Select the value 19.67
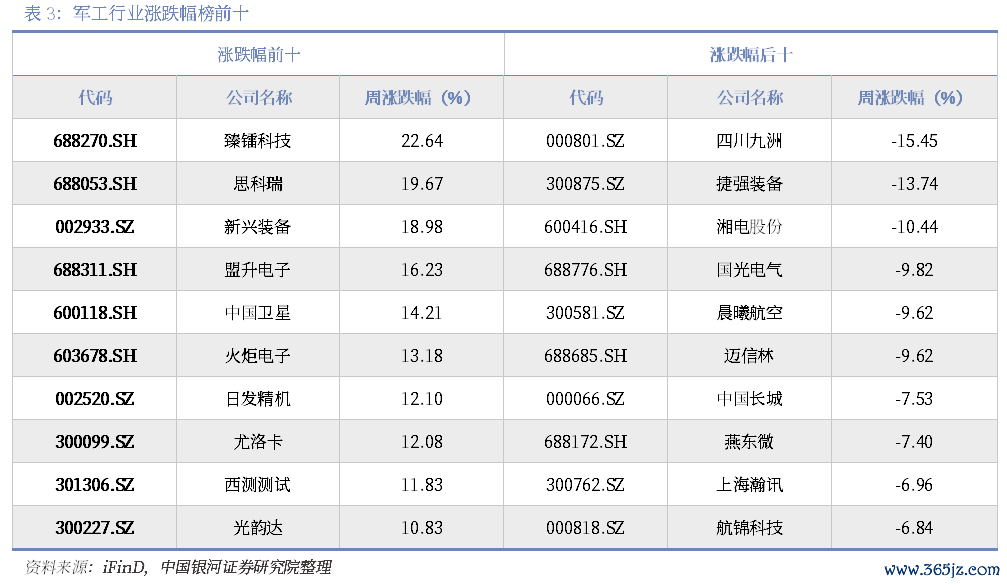Viewport: 1007px width, 585px height. click(422, 184)
